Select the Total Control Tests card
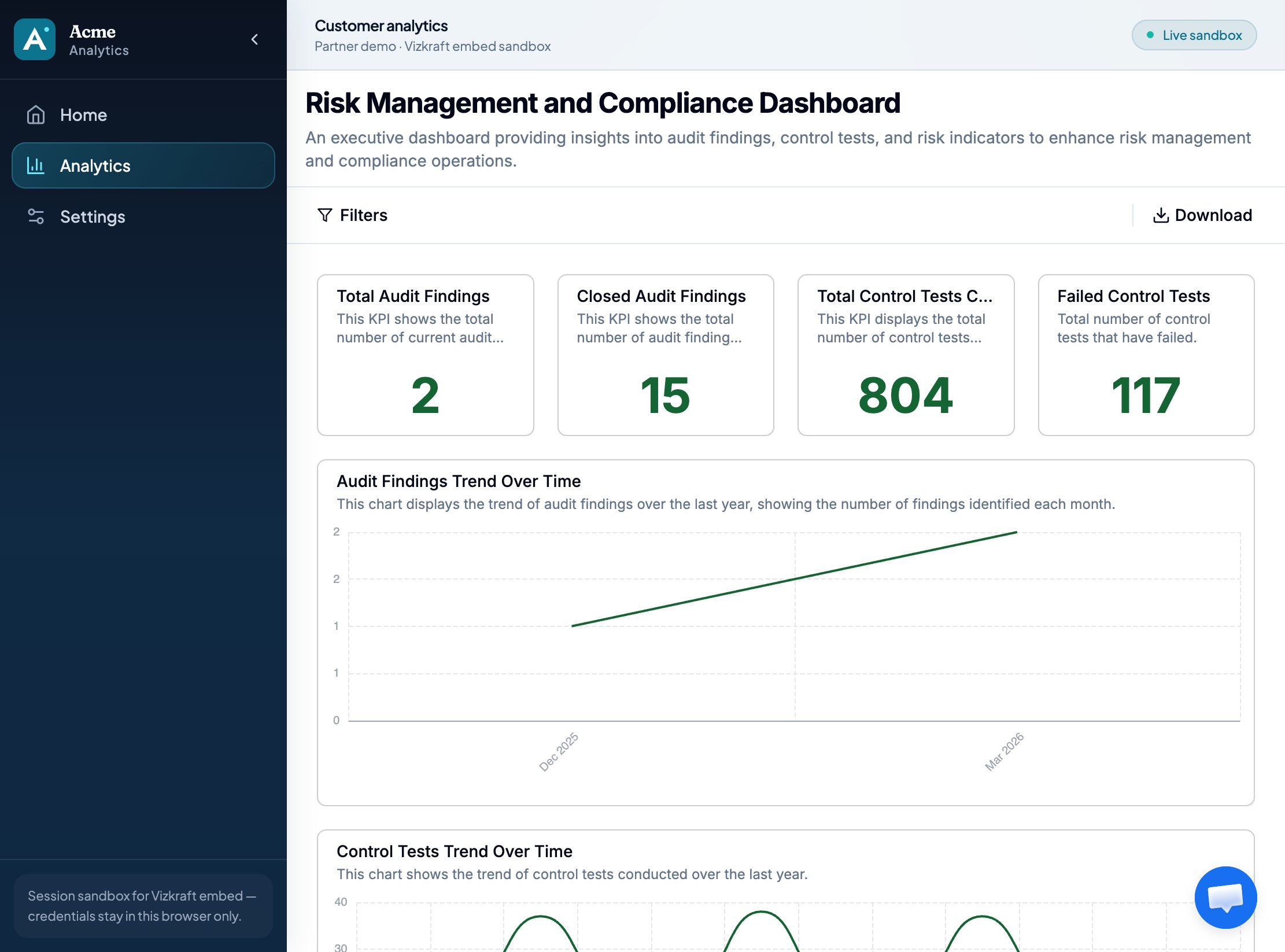1285x952 pixels. click(906, 355)
